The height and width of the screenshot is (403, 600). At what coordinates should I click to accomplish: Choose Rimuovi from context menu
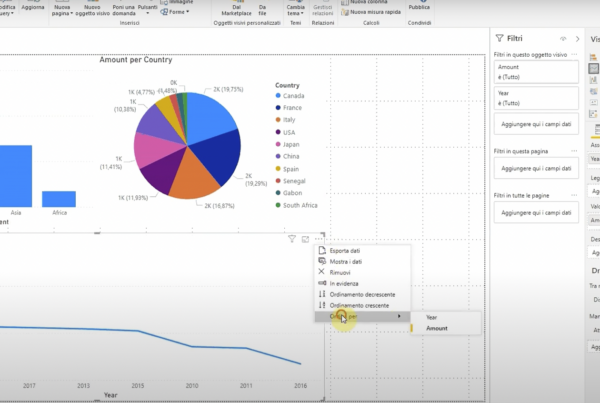(362, 272)
